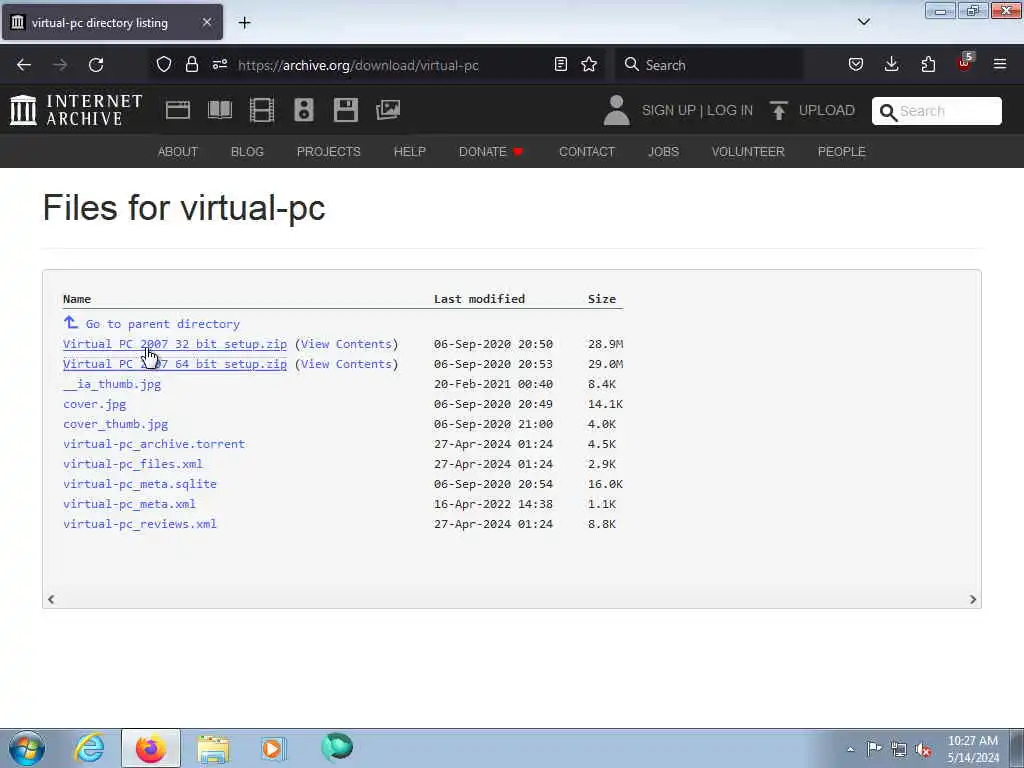Open the Firefox hamburger menu
The image size is (1024, 768).
(1000, 64)
